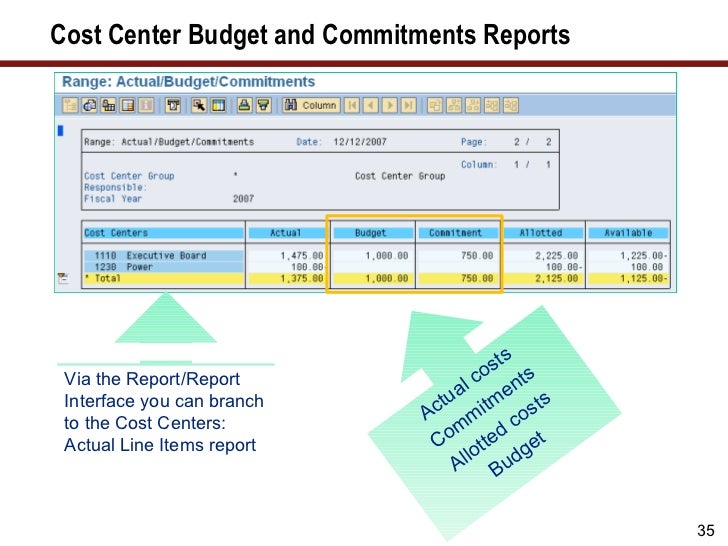
Task: Click Allotted value 2,225.00
Action: click(x=557, y=255)
